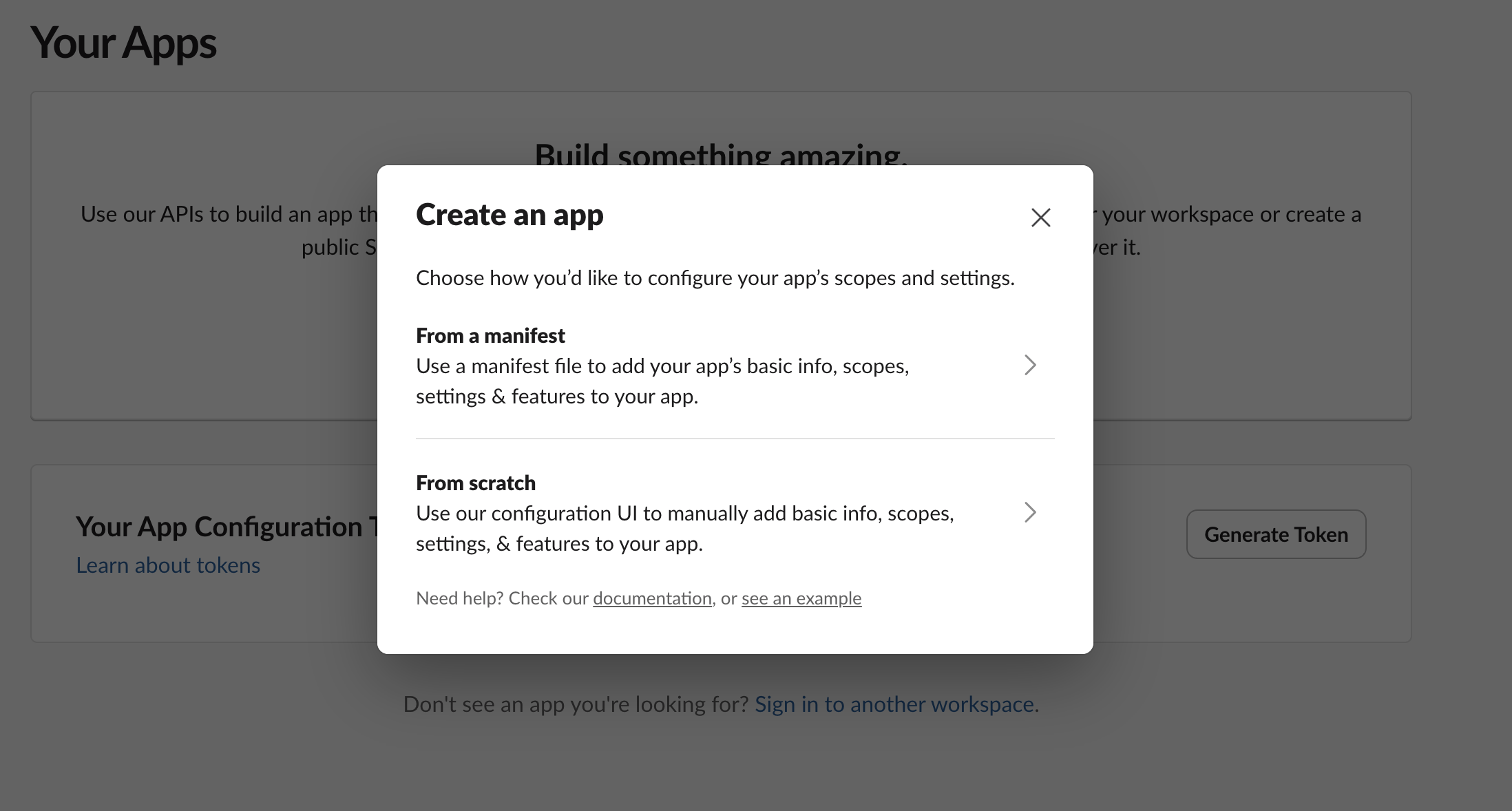Click the manifest file description text
This screenshot has width=1512, height=811.
coord(662,381)
